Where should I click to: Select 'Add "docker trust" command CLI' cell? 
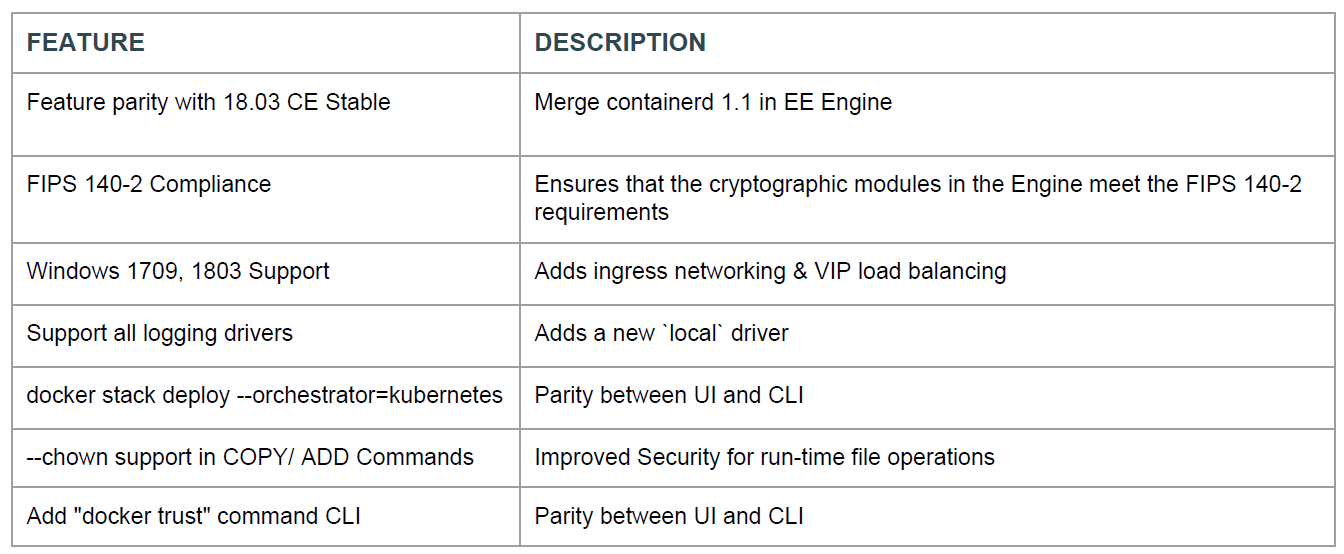[x=194, y=516]
